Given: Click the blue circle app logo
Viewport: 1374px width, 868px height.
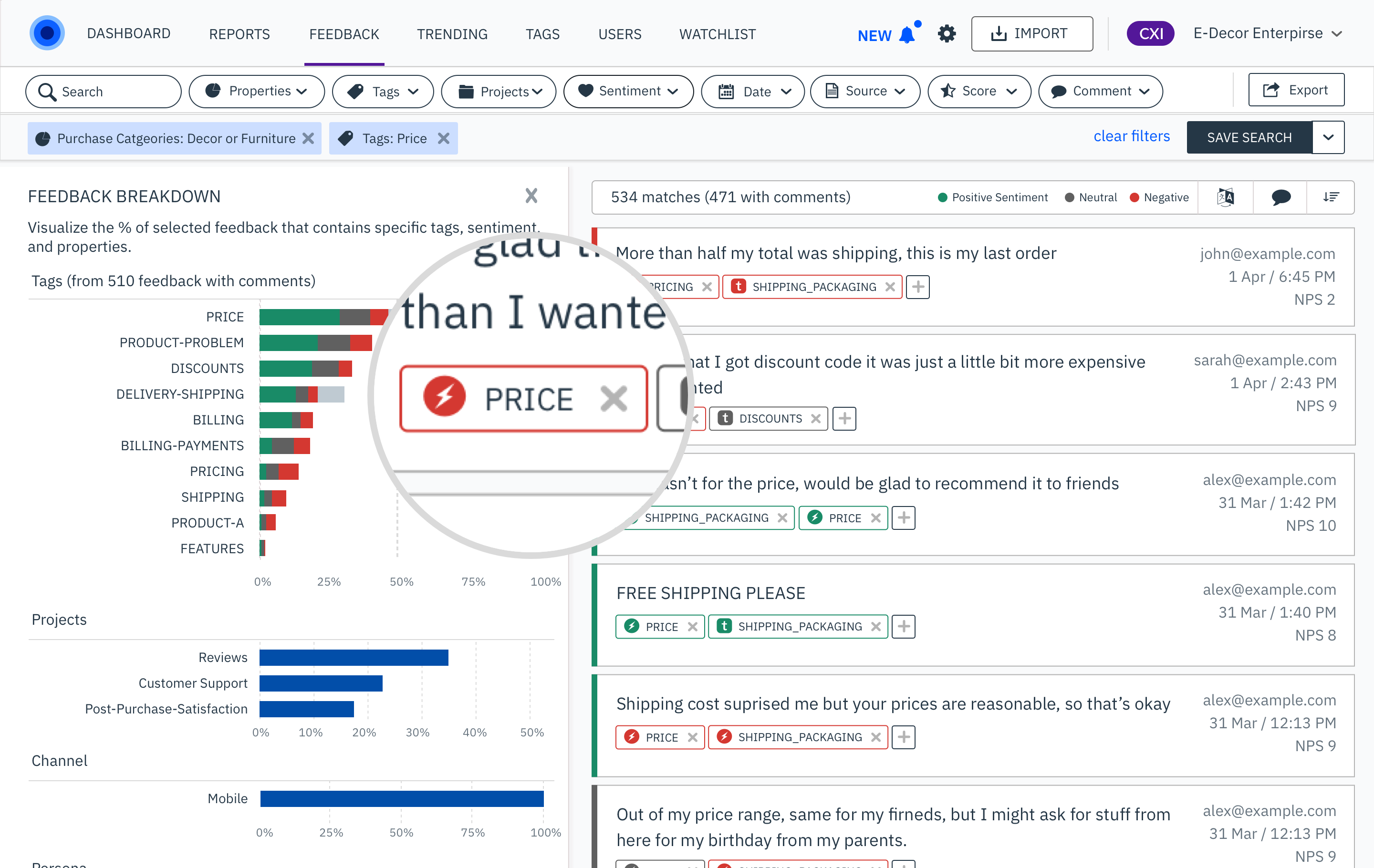Looking at the screenshot, I should point(47,33).
